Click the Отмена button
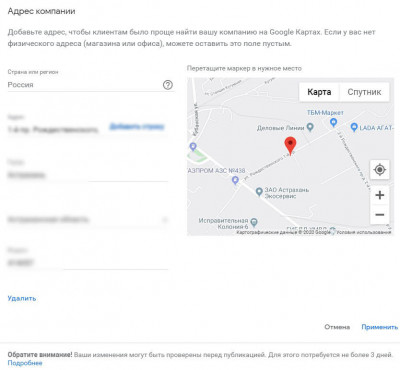The image size is (400, 370). pyautogui.click(x=337, y=327)
